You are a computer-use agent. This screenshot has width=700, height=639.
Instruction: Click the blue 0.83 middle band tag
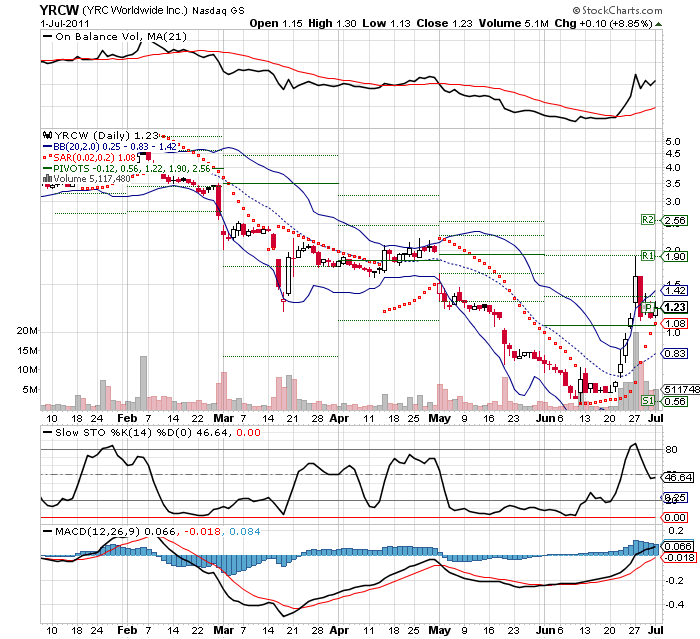click(675, 354)
